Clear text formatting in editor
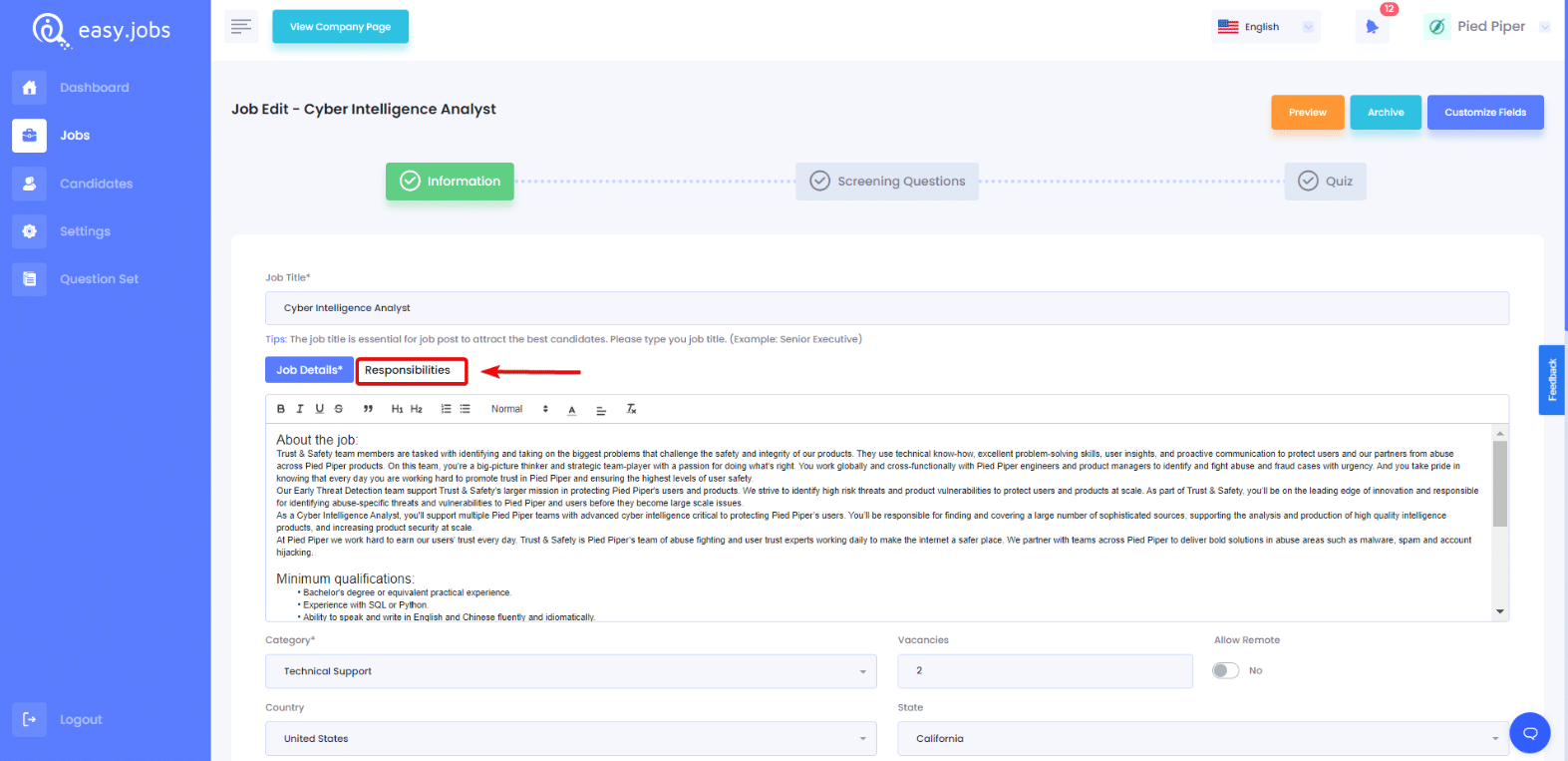The width and height of the screenshot is (1568, 761). (x=631, y=409)
